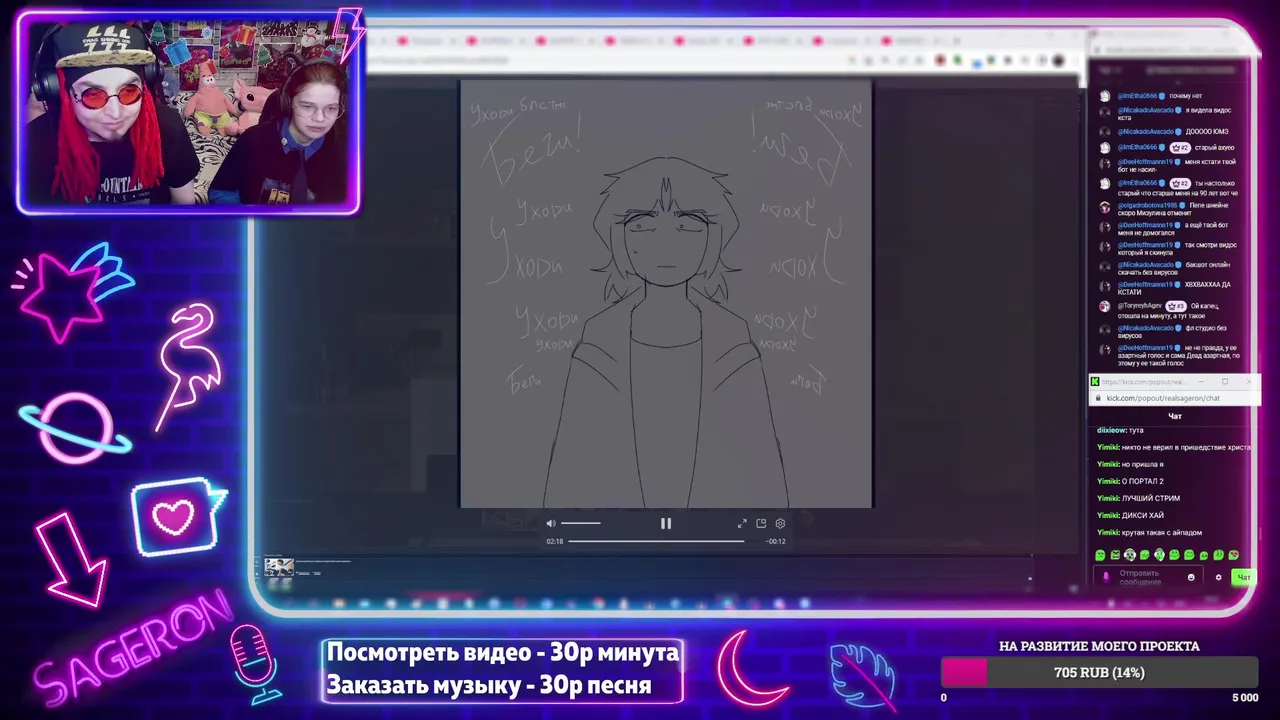Screen dimensions: 1280x720
Task: Click the Kick logo tab icon in popout window
Action: (1095, 382)
